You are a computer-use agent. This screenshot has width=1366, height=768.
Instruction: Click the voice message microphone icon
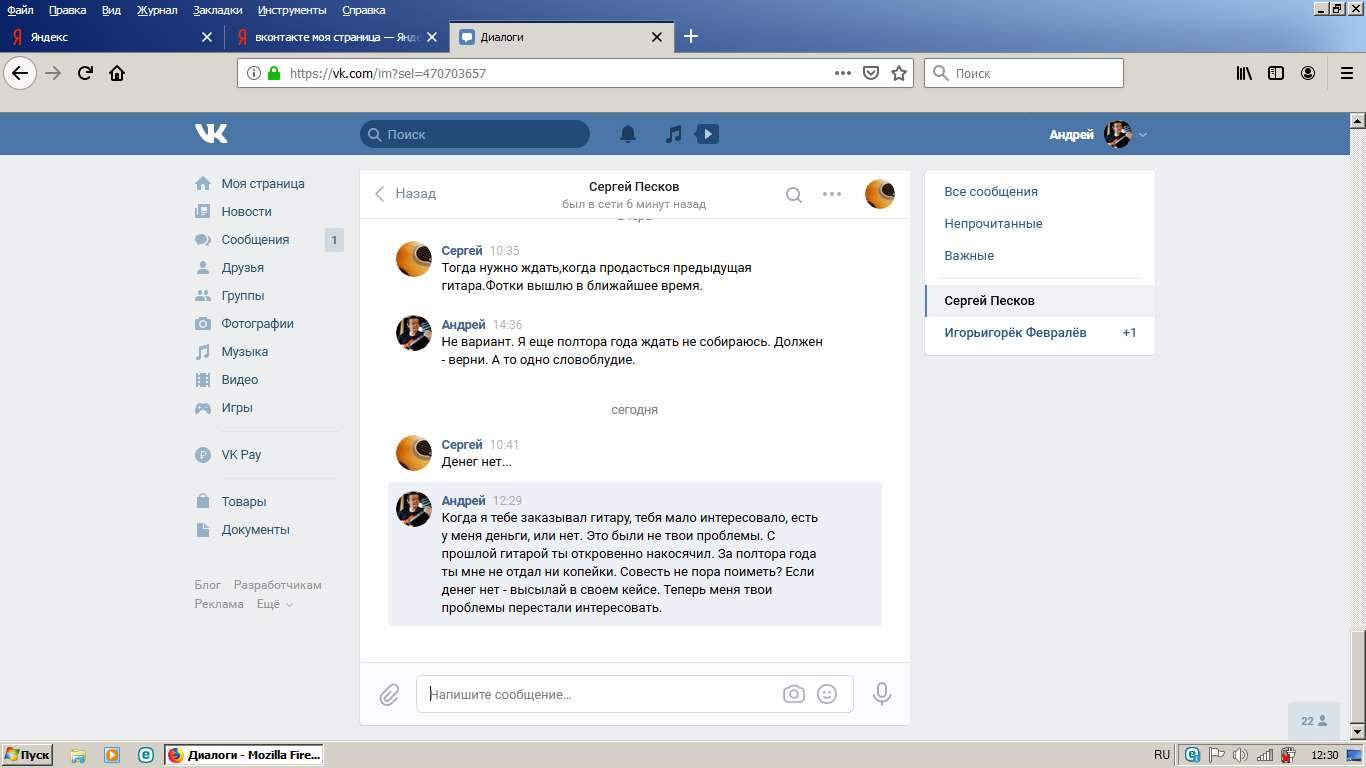(881, 694)
